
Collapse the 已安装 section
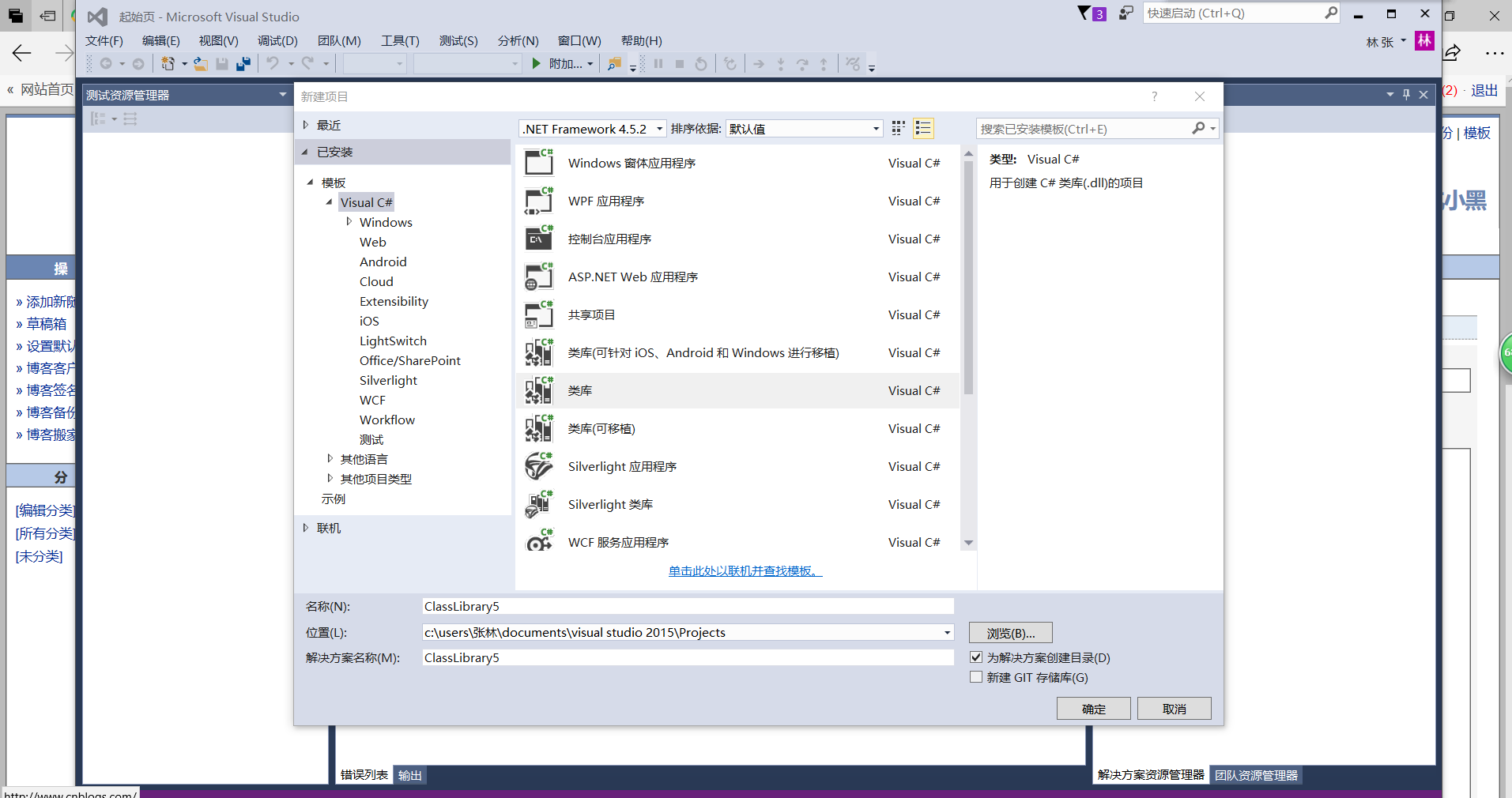pos(305,152)
